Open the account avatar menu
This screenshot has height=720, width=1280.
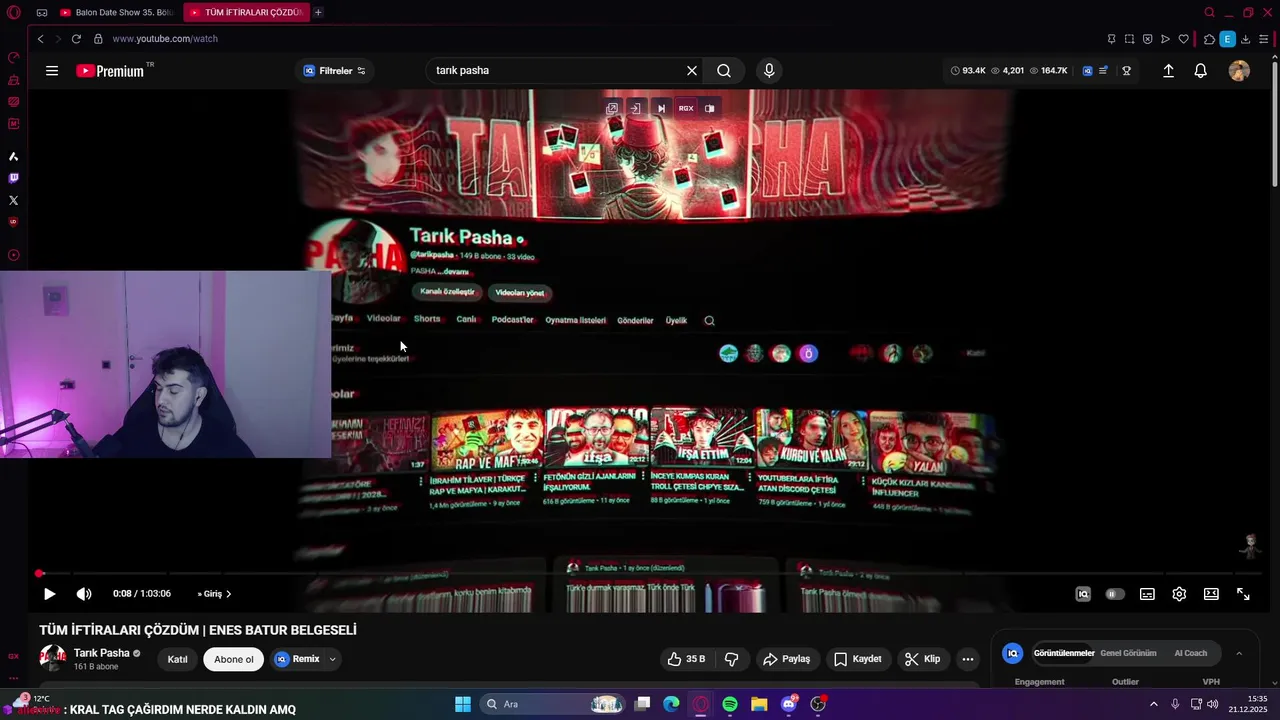(1239, 71)
